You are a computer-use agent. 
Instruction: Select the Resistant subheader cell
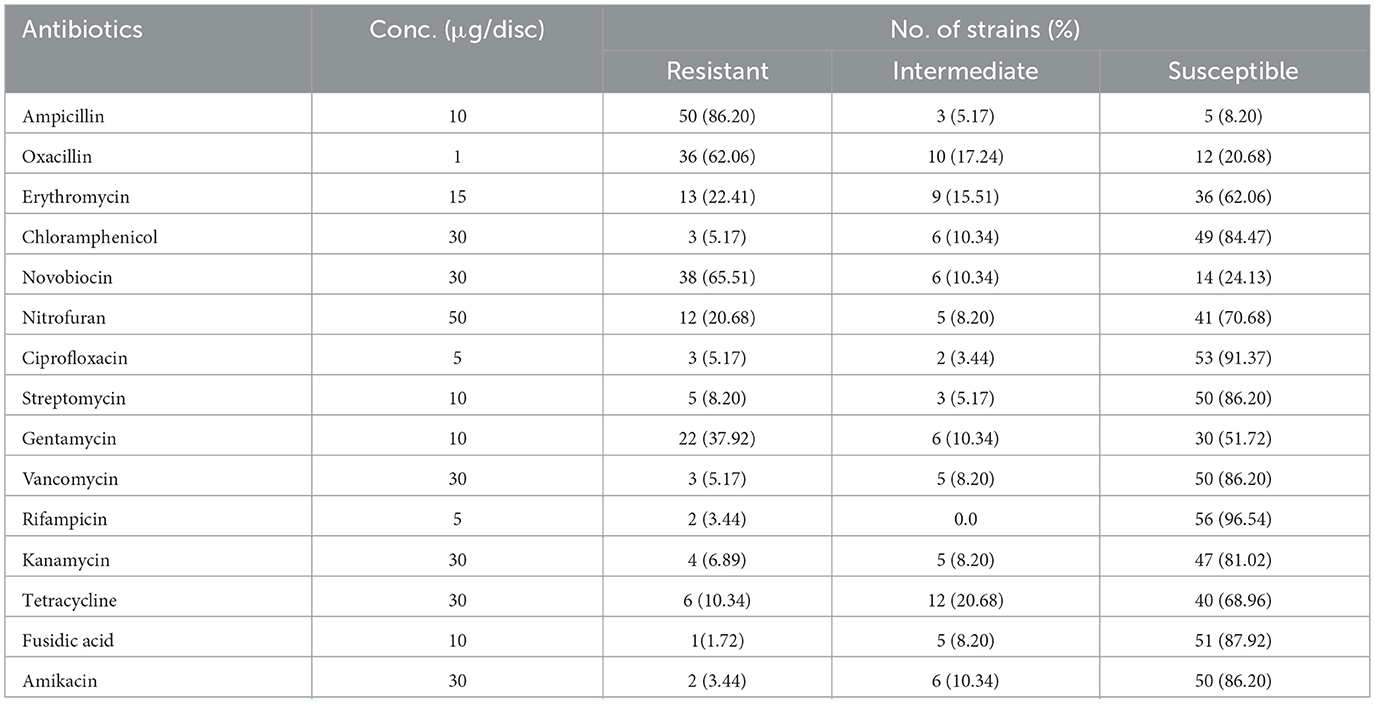(717, 71)
